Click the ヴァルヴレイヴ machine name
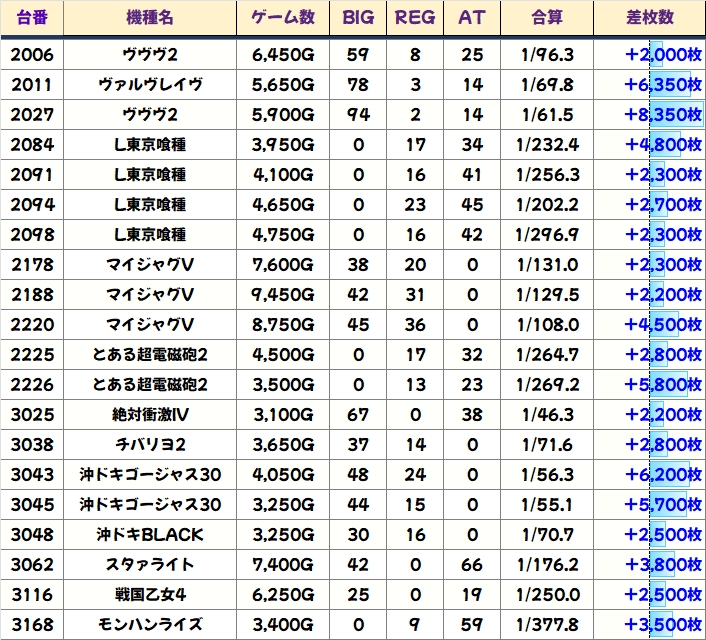The width and height of the screenshot is (706, 640). pyautogui.click(x=149, y=84)
